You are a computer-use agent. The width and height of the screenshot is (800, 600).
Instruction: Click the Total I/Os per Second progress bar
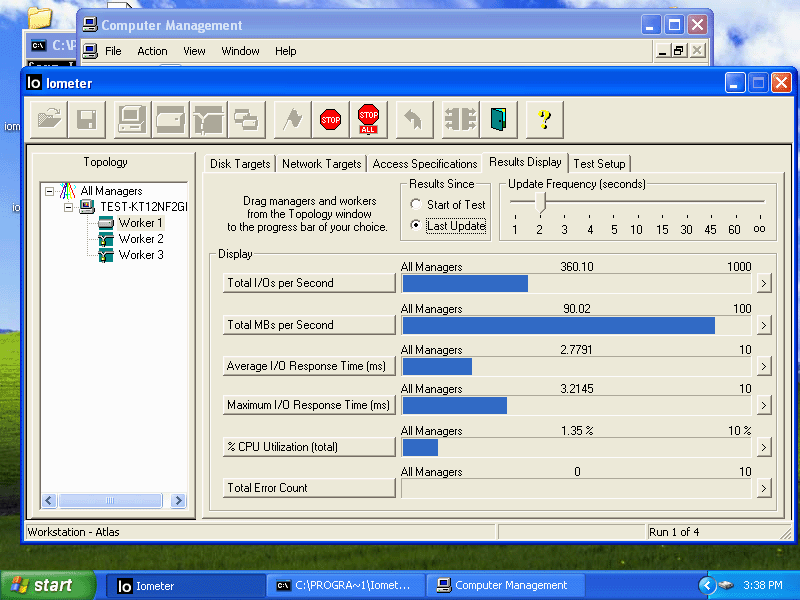[577, 284]
